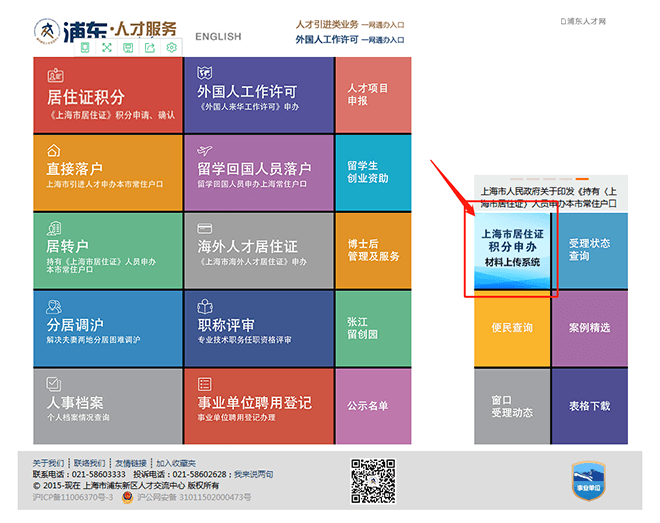Click the 沪公网安备 31011502000473号 link

(194, 497)
